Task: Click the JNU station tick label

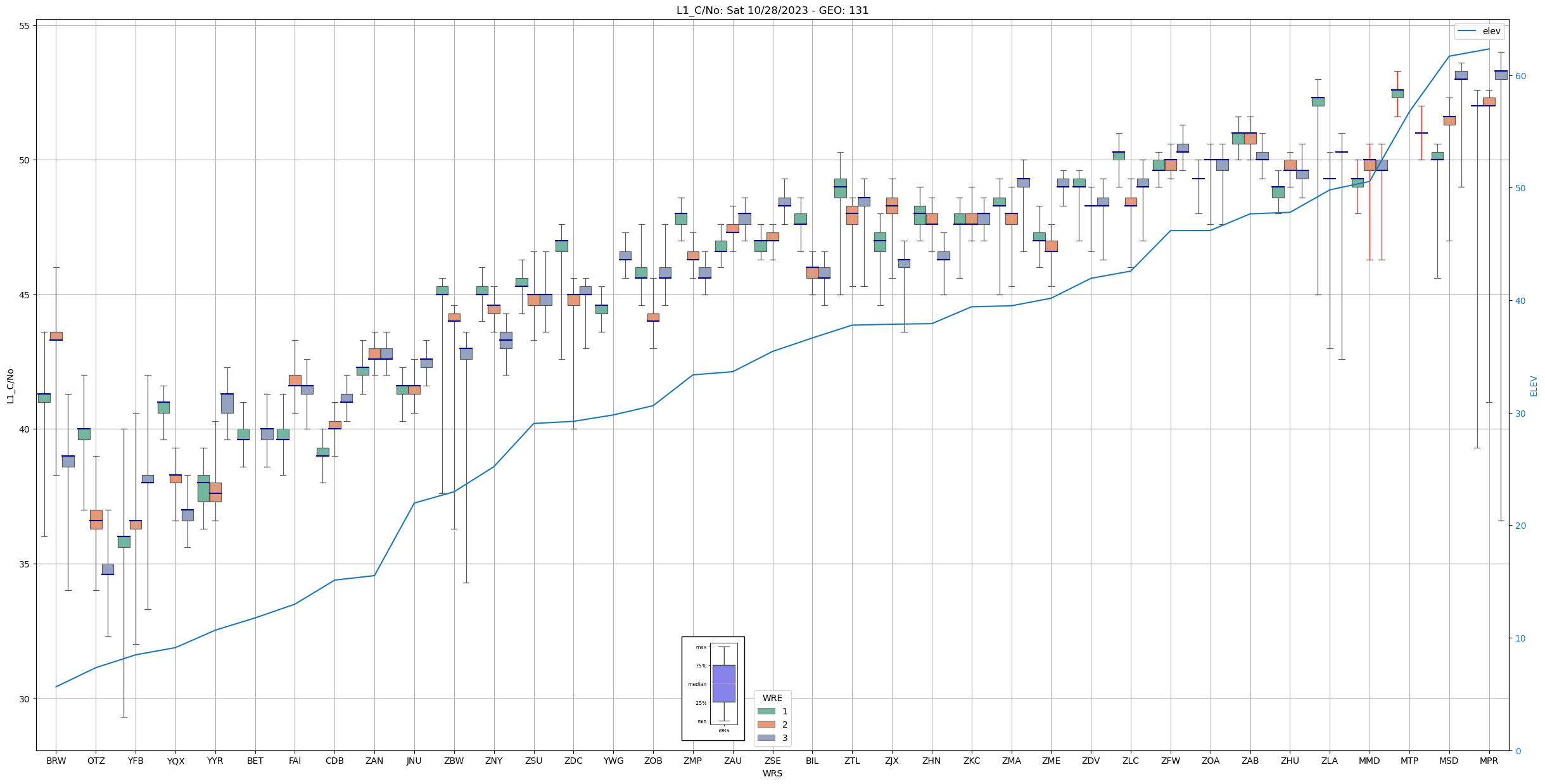Action: tap(414, 761)
